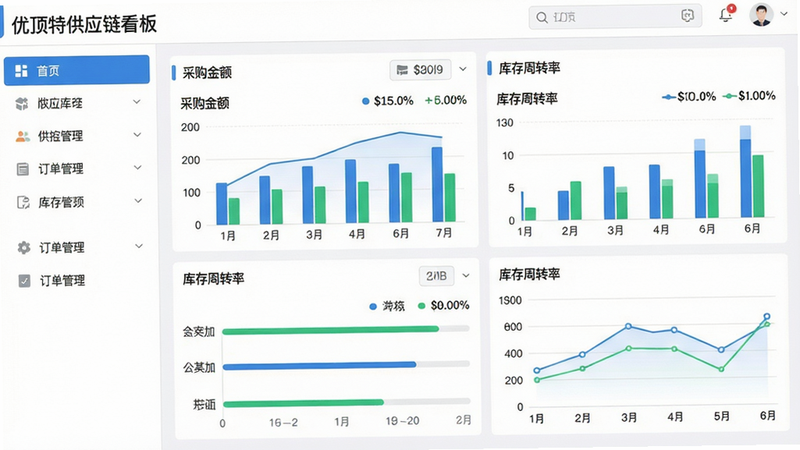Click chevron right of the 2IIB selector

[x=466, y=276]
